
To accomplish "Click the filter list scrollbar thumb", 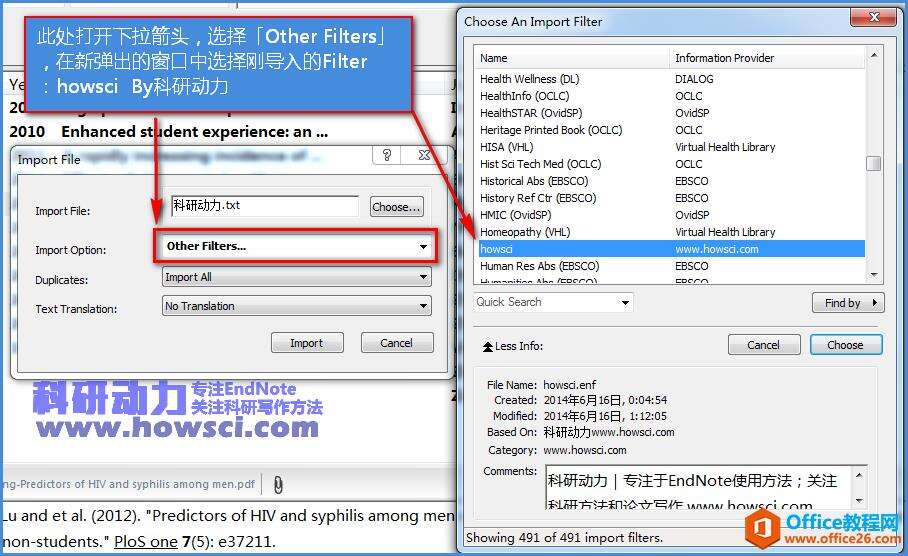I will 874,163.
